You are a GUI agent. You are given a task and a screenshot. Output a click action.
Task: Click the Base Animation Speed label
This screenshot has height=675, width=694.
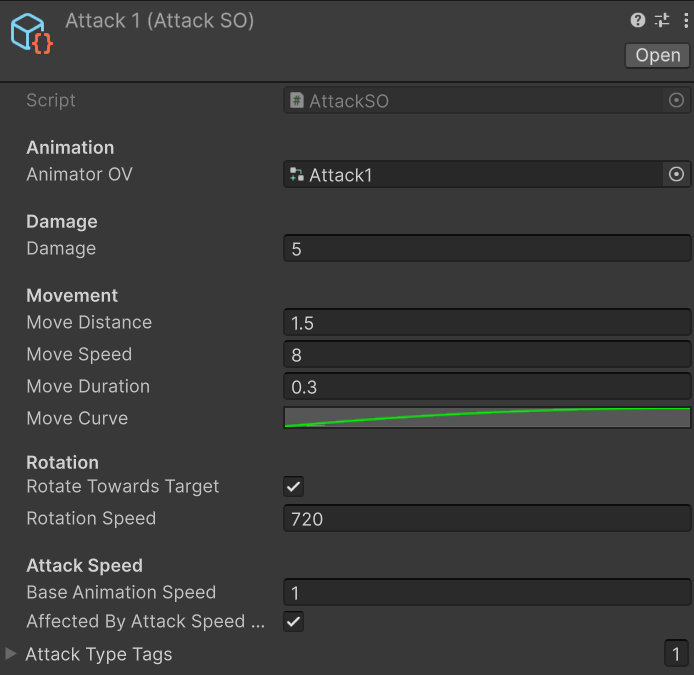tap(121, 592)
